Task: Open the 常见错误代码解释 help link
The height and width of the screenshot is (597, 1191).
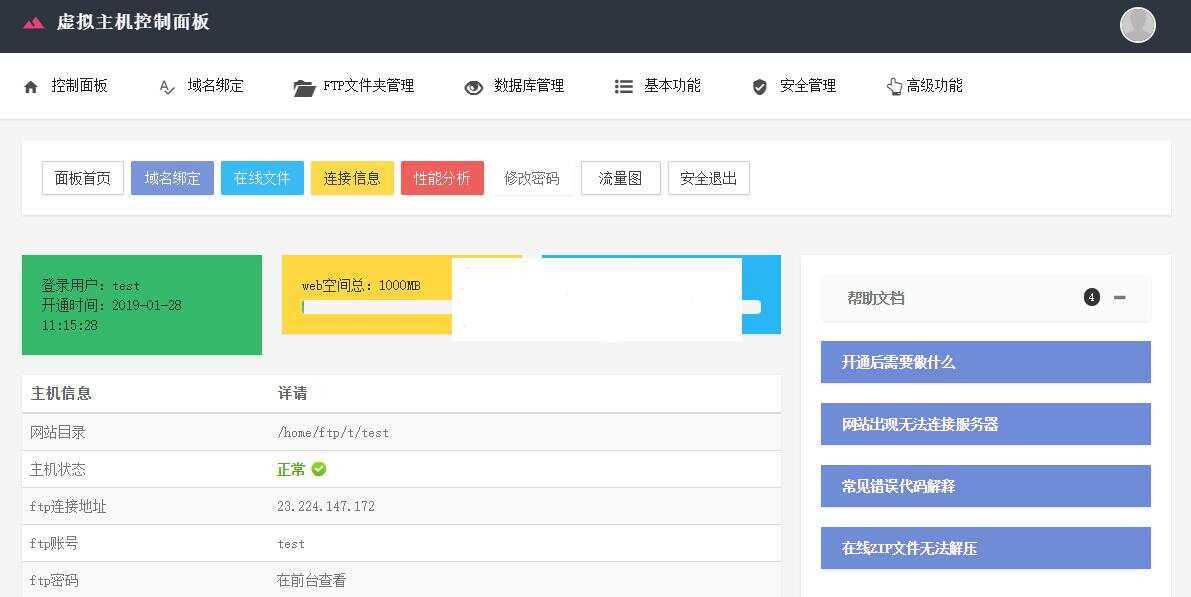Action: pyautogui.click(x=985, y=486)
